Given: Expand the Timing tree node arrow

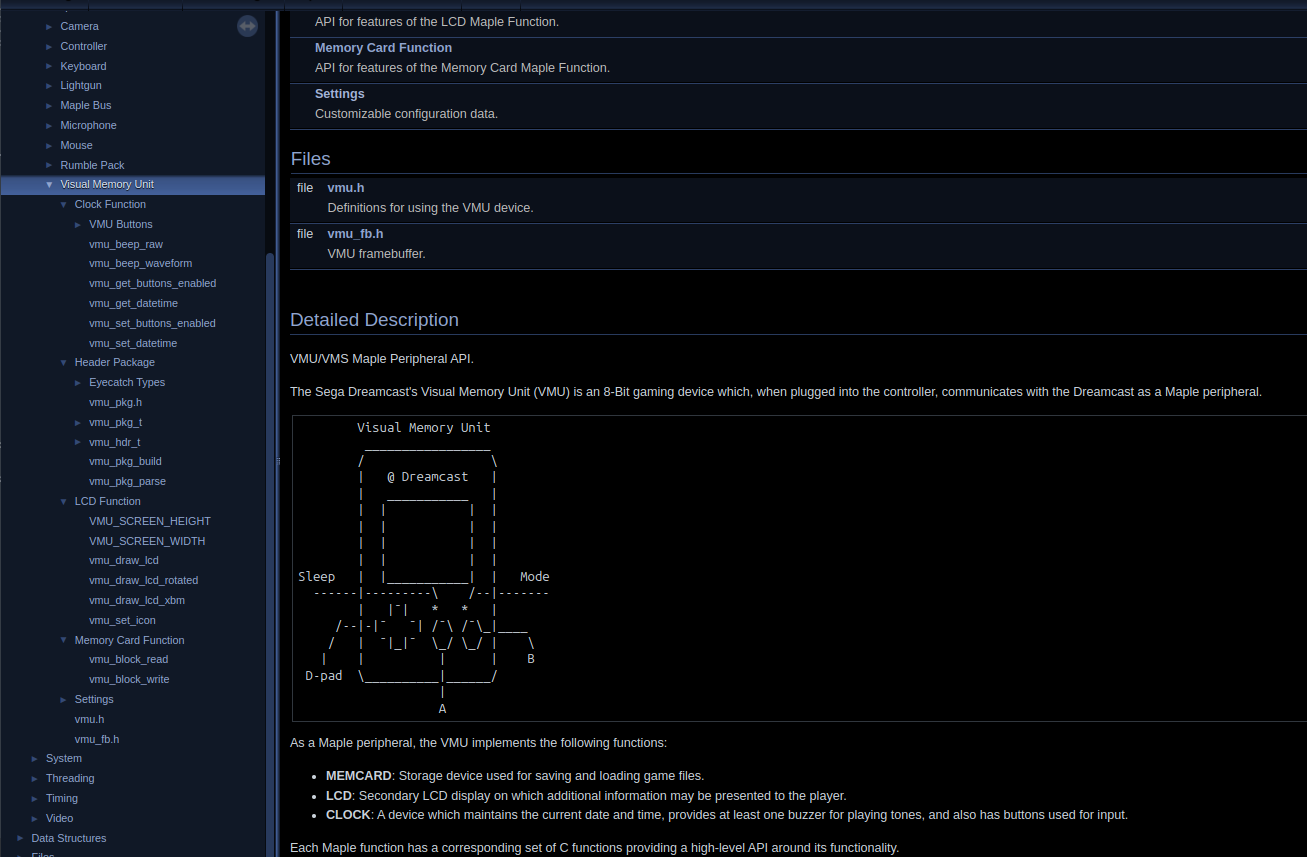Looking at the screenshot, I should click(35, 798).
